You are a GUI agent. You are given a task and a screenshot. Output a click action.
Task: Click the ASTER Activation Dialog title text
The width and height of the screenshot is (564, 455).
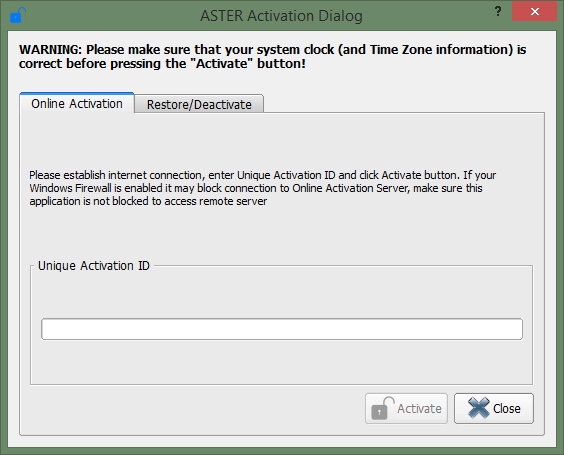coord(281,16)
